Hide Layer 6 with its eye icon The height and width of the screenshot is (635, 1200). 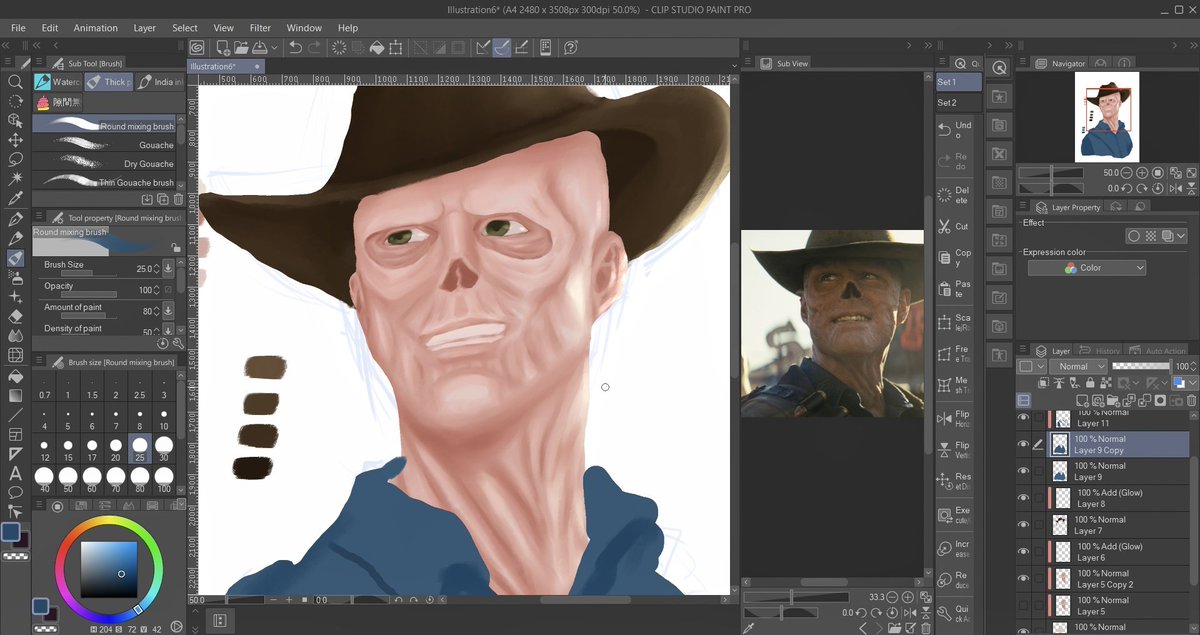(x=1023, y=552)
